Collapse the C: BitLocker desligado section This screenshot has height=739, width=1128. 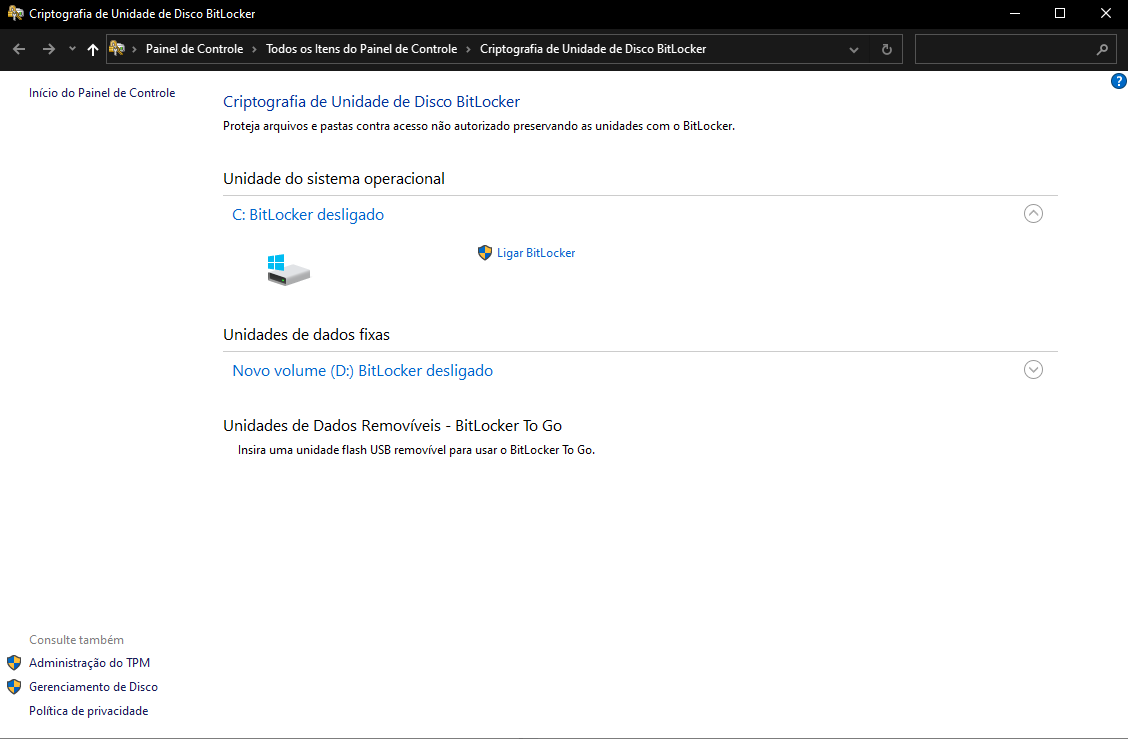pos(1033,214)
